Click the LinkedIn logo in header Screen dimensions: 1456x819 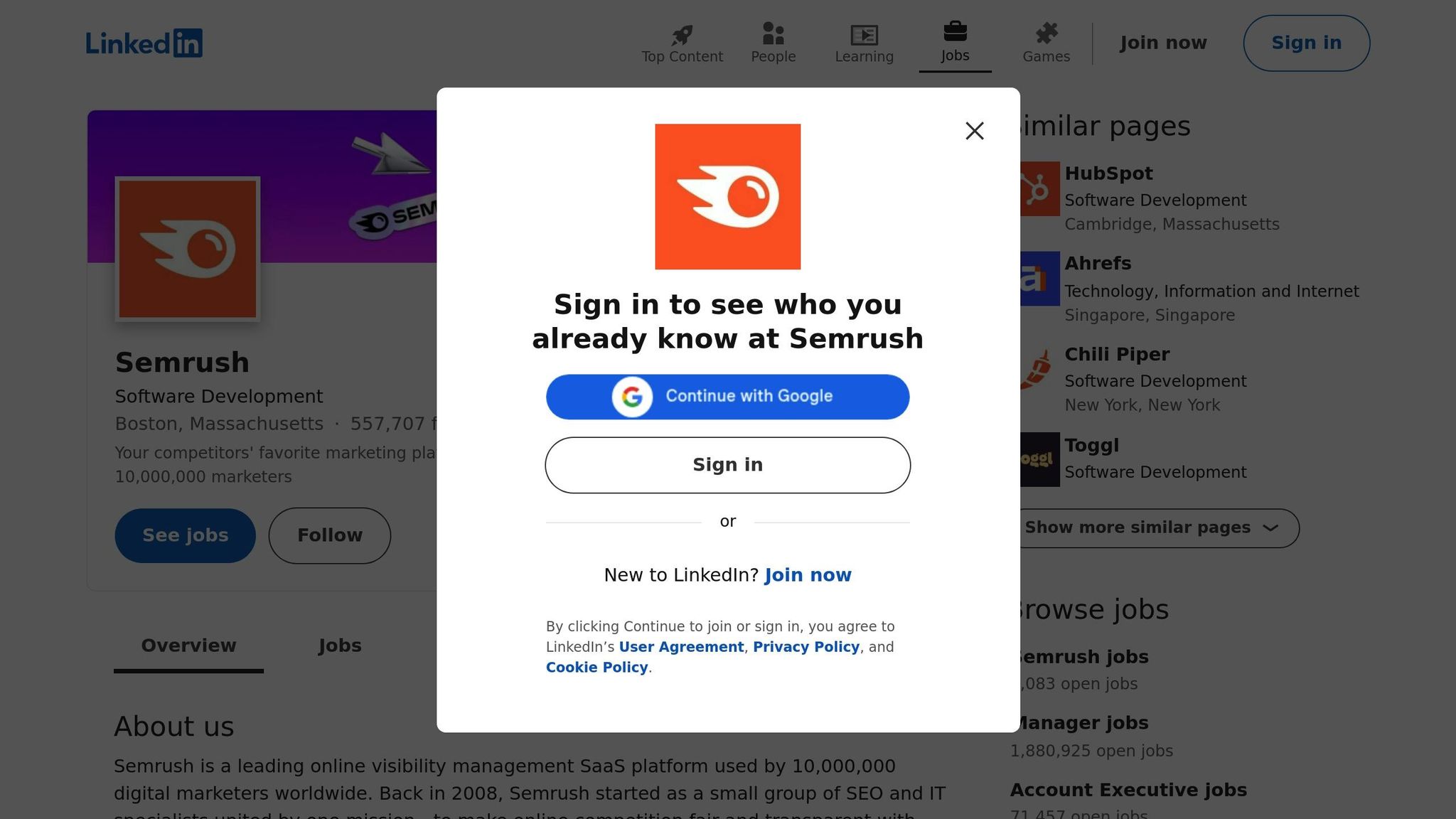144,43
